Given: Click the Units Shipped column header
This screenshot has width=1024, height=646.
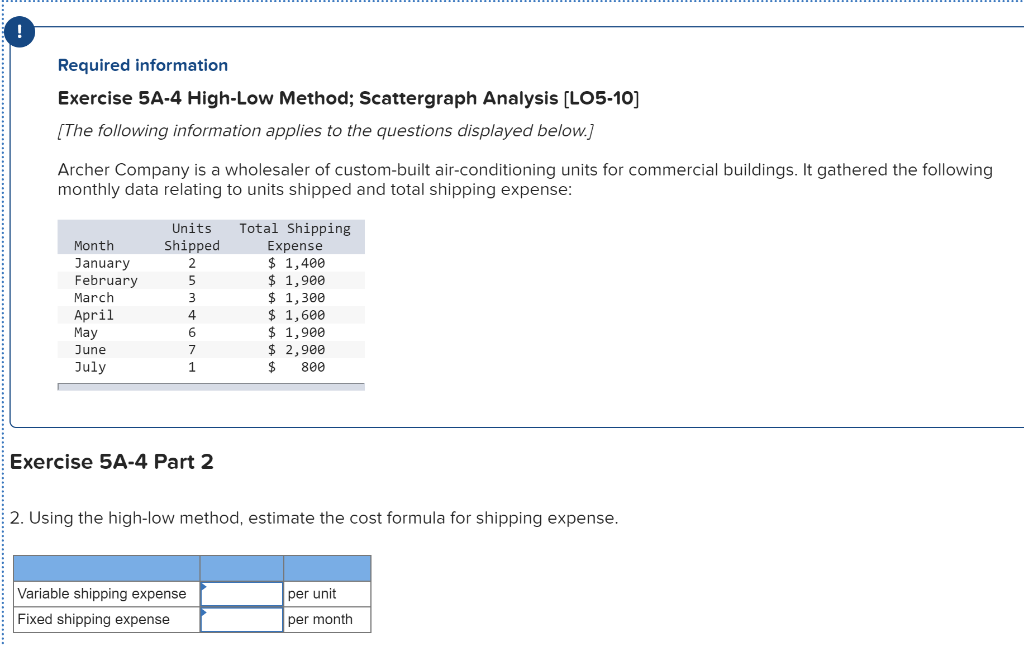Looking at the screenshot, I should point(191,237).
